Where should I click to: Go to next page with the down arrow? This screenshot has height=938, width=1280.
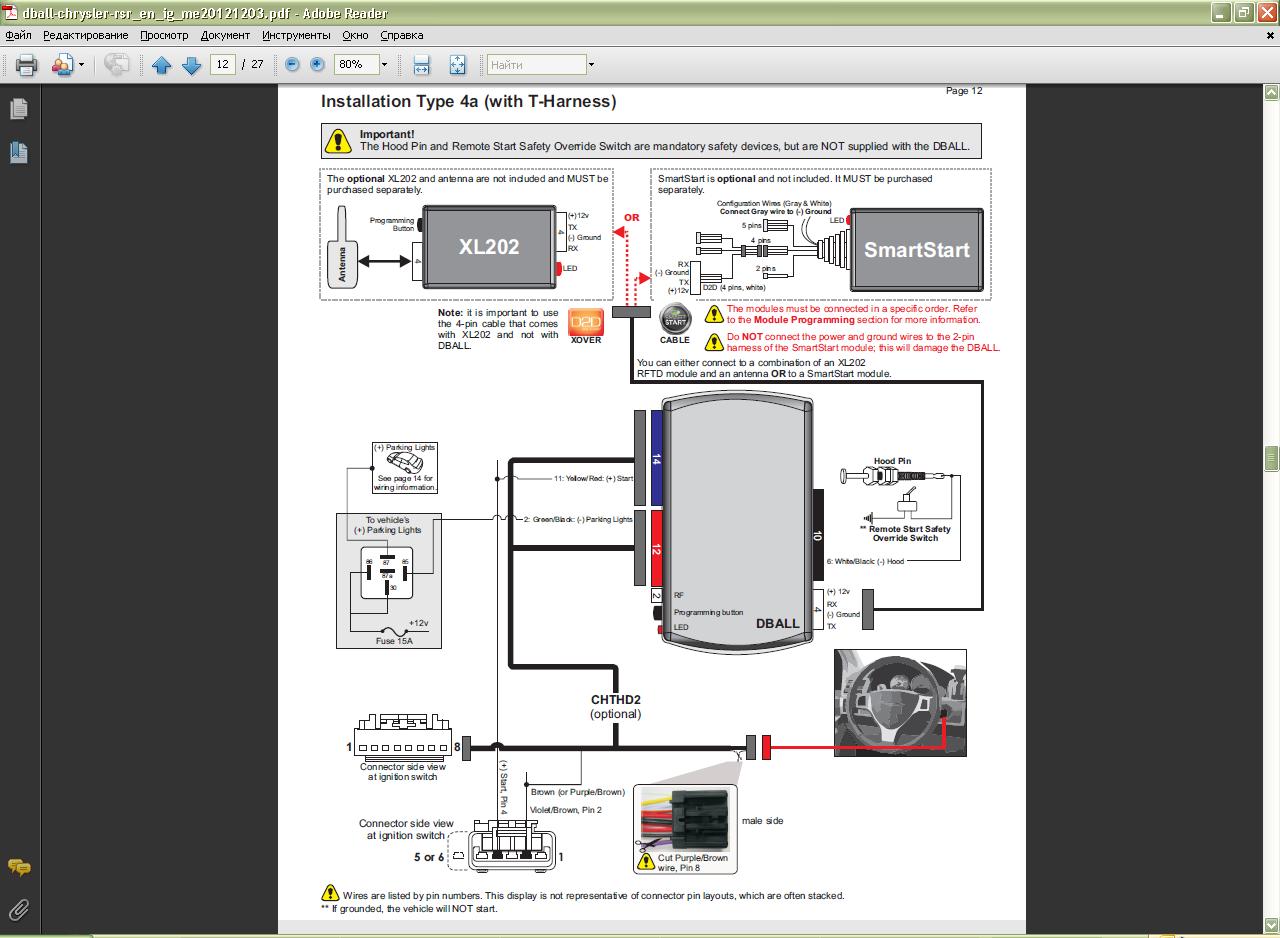(x=192, y=65)
